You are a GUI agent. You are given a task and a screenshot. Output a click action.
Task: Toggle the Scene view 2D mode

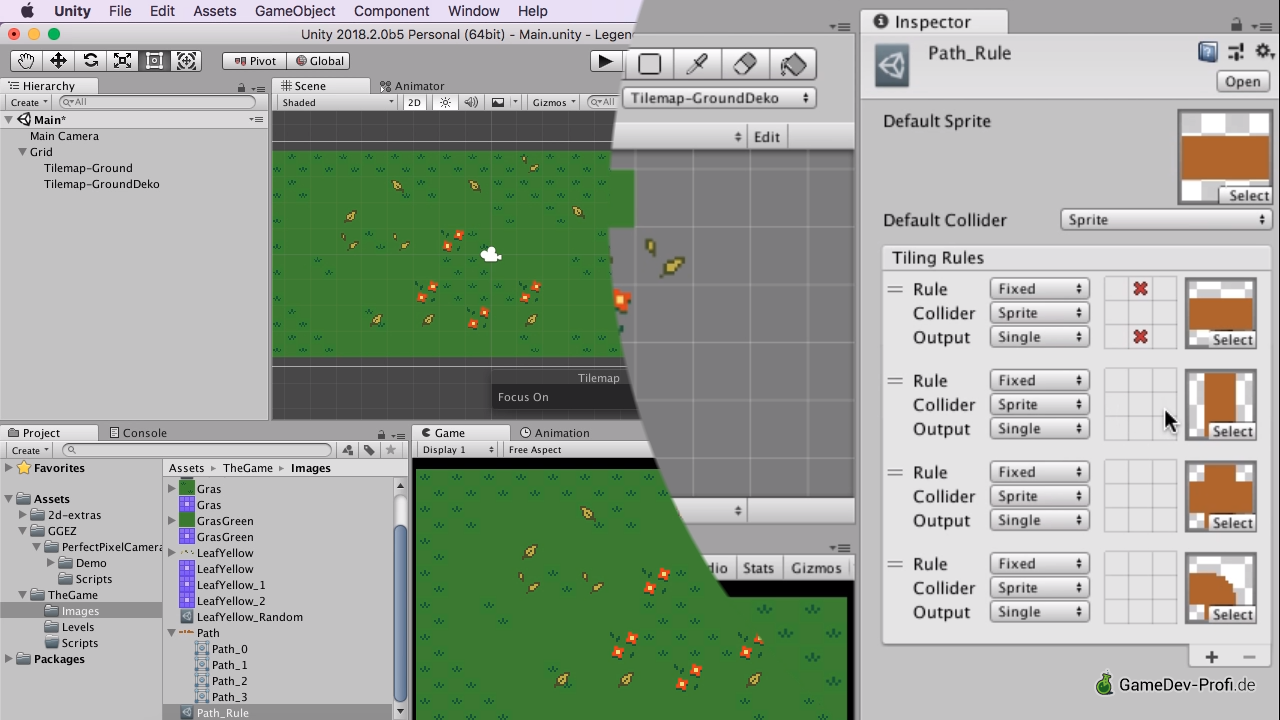(414, 102)
